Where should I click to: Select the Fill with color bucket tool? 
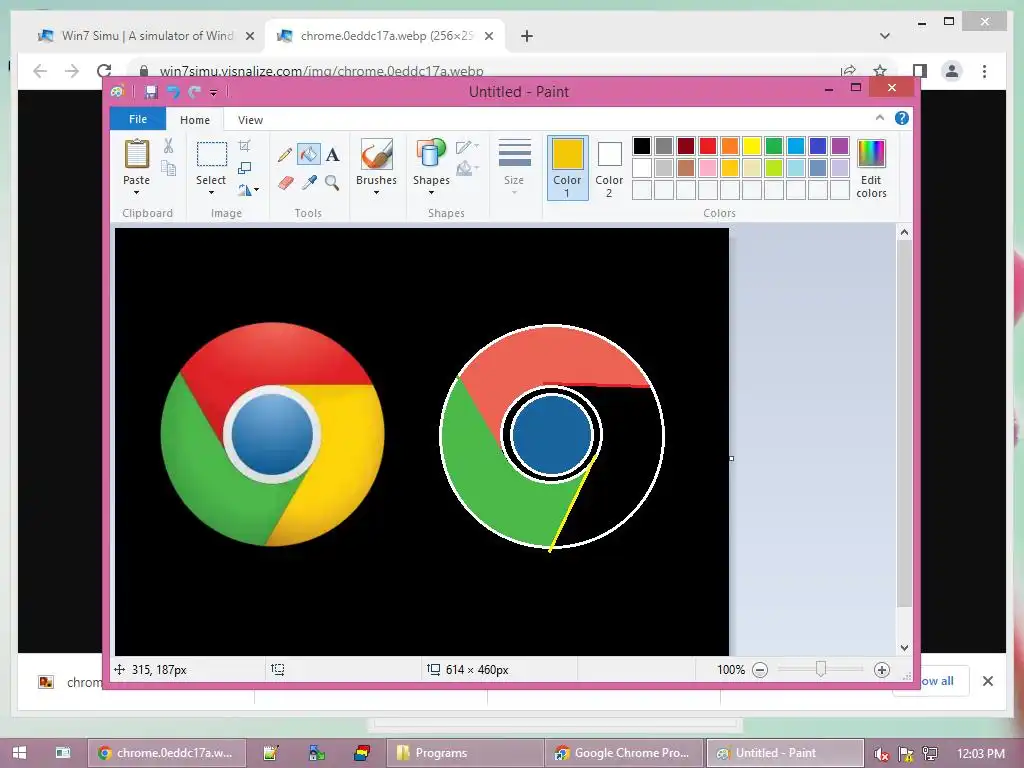pos(309,155)
